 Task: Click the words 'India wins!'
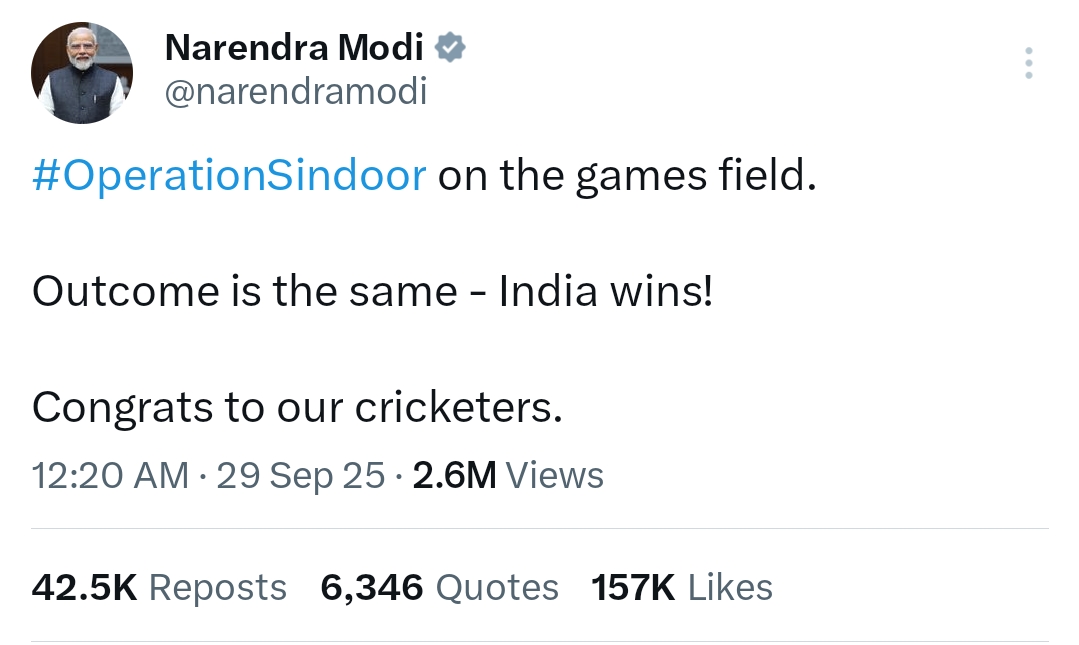pos(606,290)
